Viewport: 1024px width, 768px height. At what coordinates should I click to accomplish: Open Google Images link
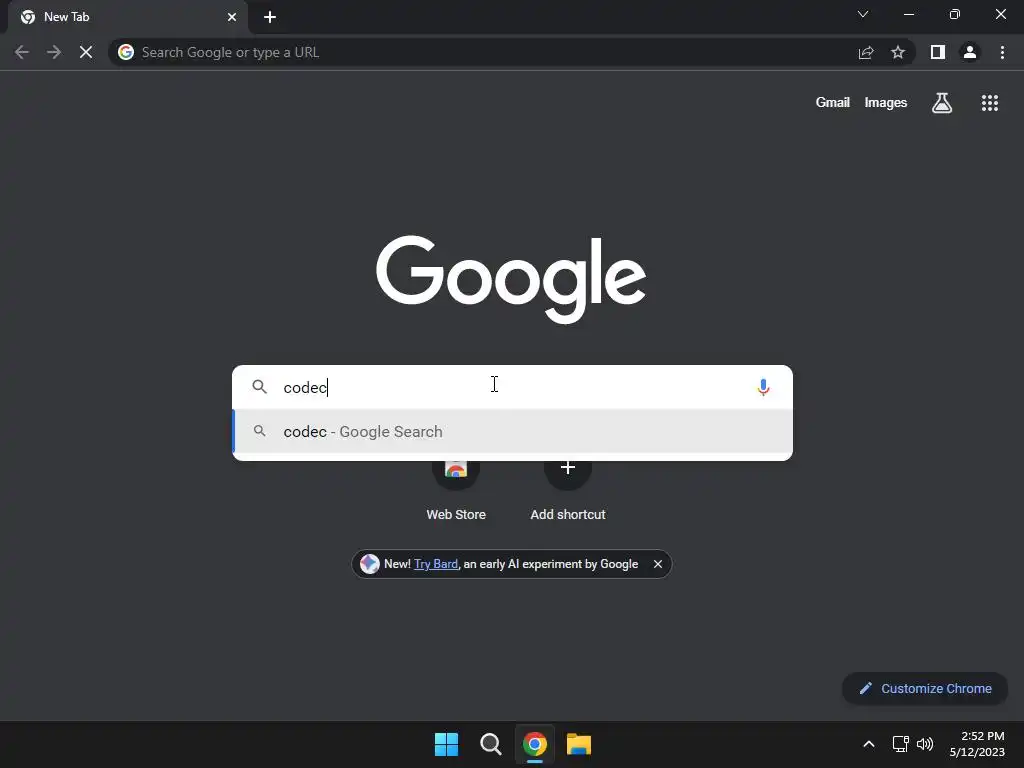click(886, 103)
